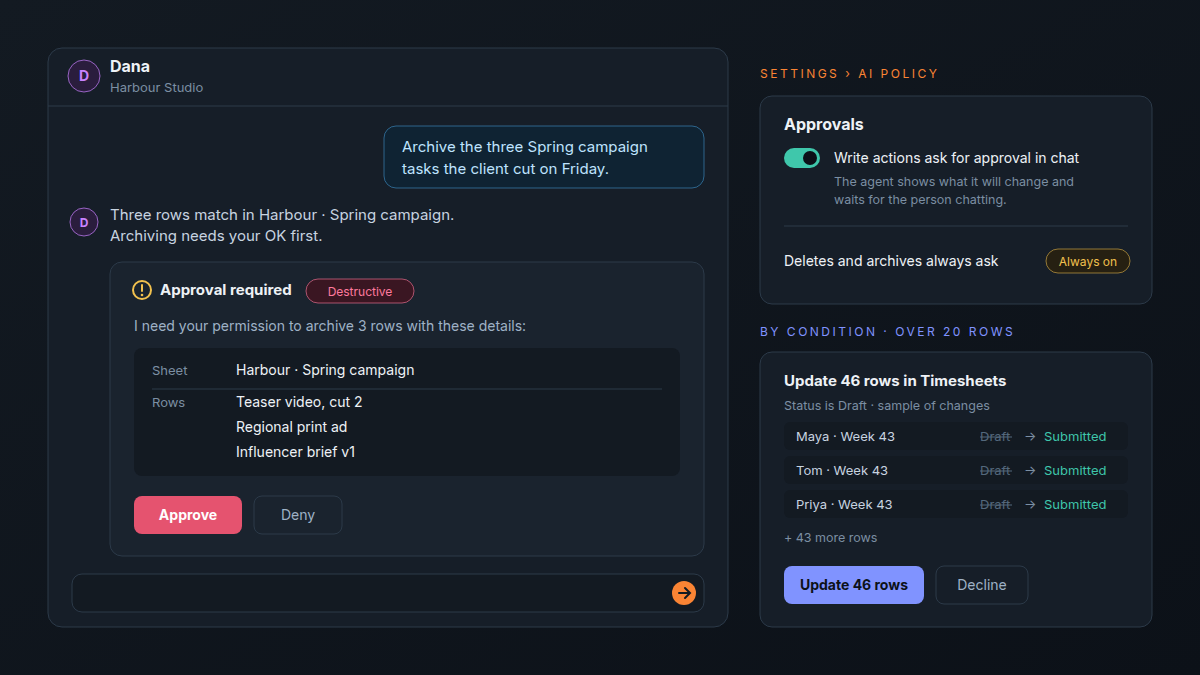Click the permission to archive 3 rows text
1200x675 pixels.
tap(330, 326)
